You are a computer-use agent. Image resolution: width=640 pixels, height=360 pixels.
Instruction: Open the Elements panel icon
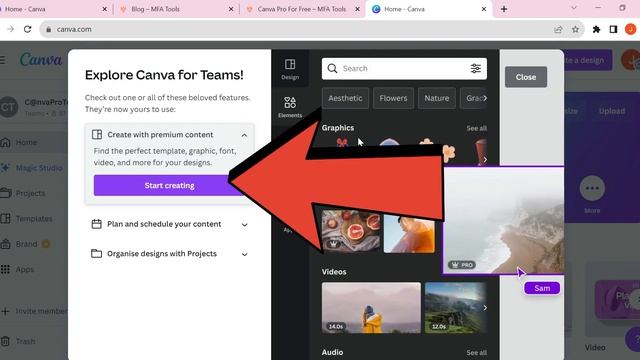tap(290, 107)
